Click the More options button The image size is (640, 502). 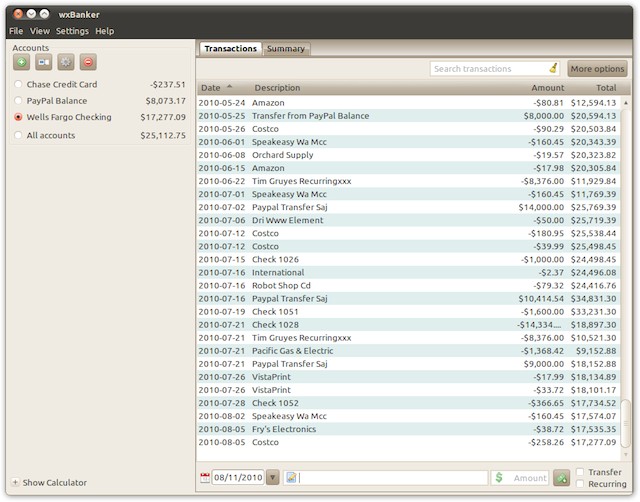(597, 69)
